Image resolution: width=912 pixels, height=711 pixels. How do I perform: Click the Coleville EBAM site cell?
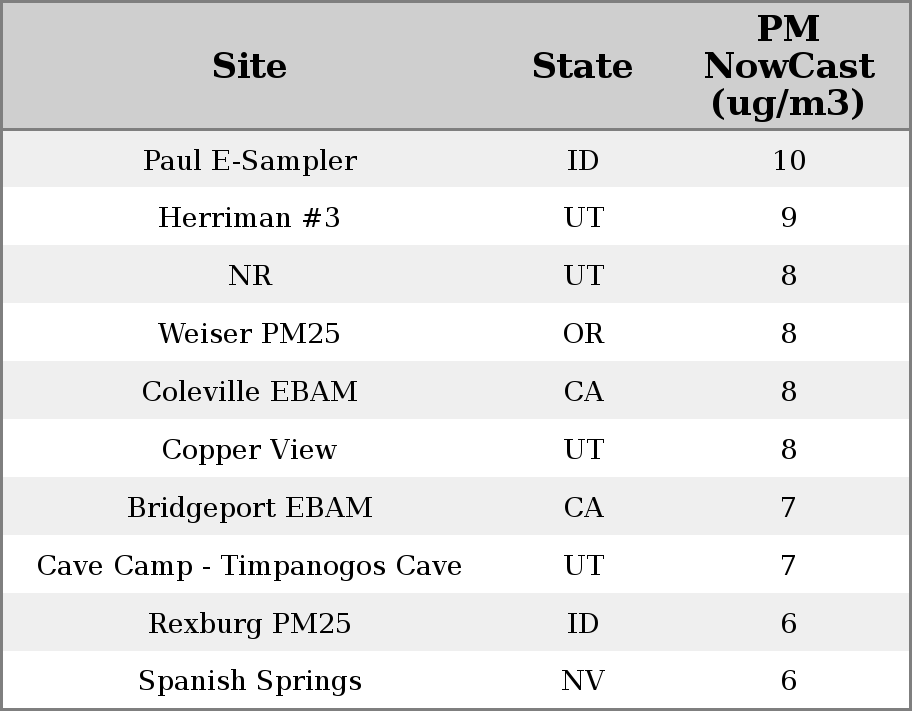point(249,391)
